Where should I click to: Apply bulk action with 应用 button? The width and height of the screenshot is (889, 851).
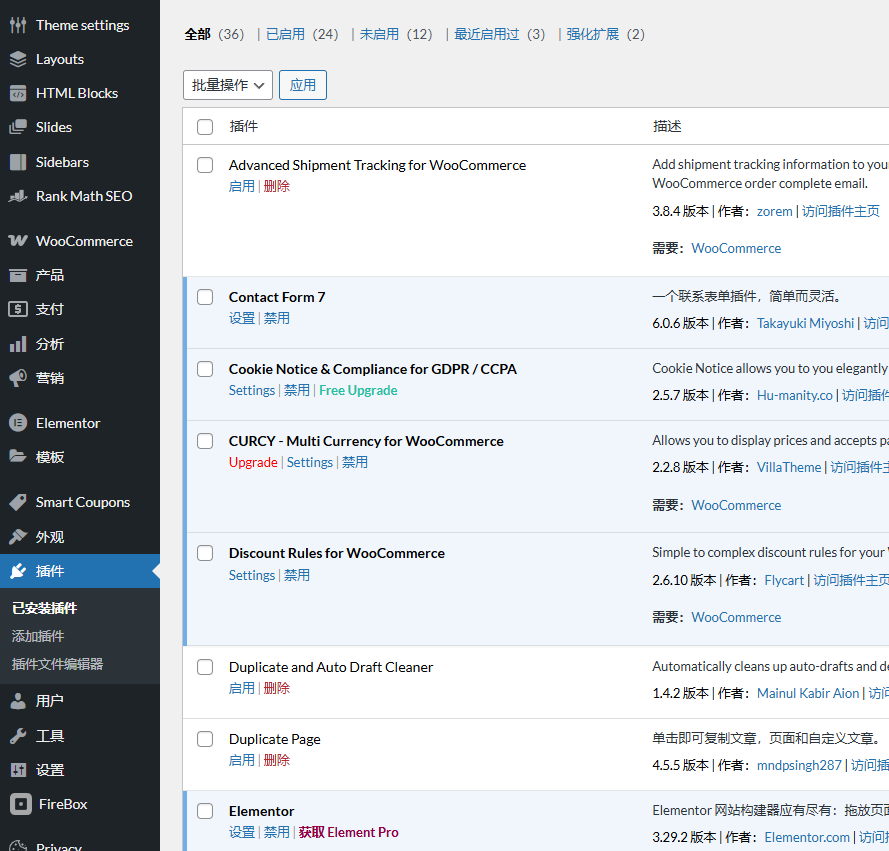click(303, 85)
